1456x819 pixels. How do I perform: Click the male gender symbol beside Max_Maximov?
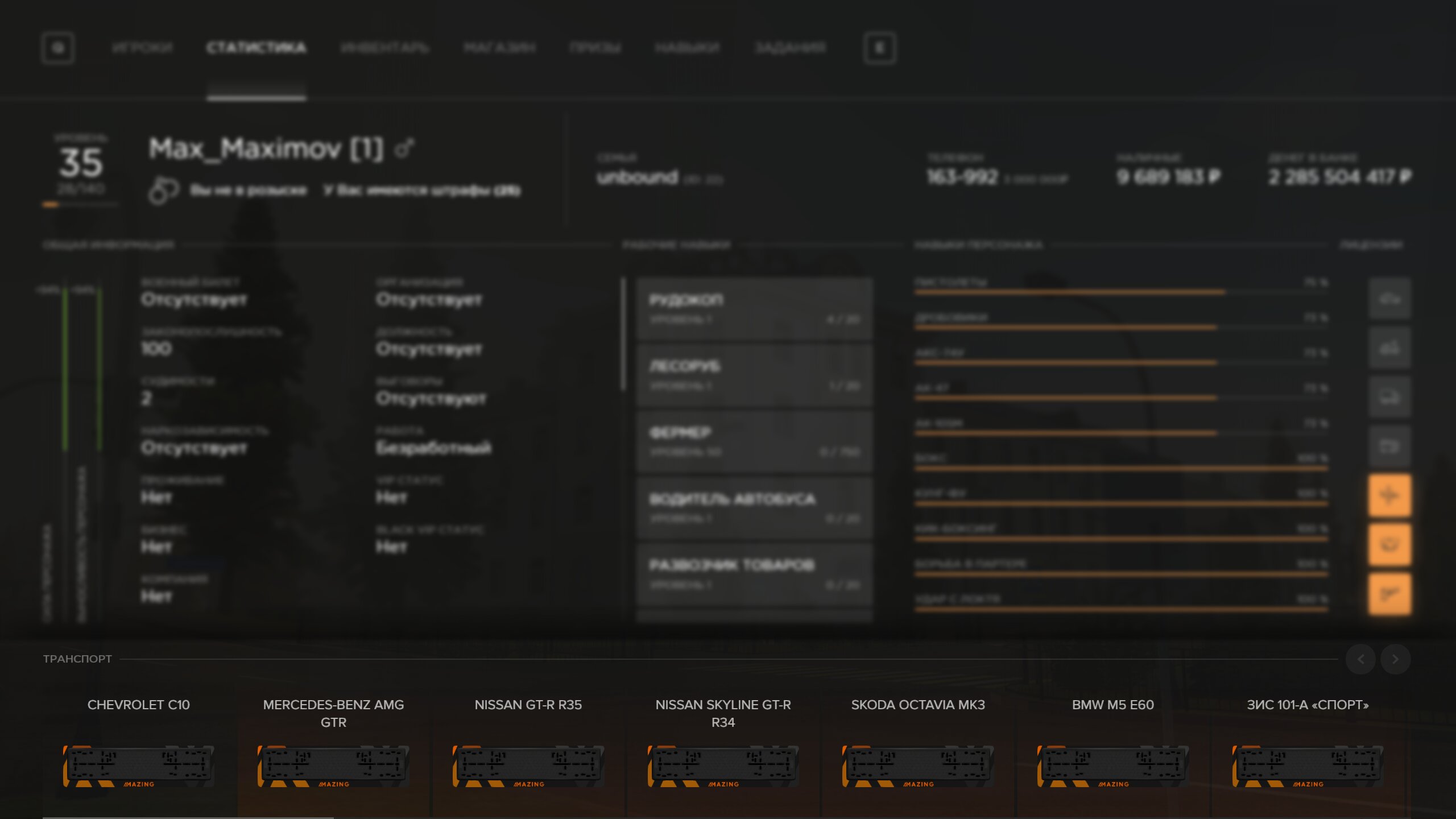click(x=405, y=148)
